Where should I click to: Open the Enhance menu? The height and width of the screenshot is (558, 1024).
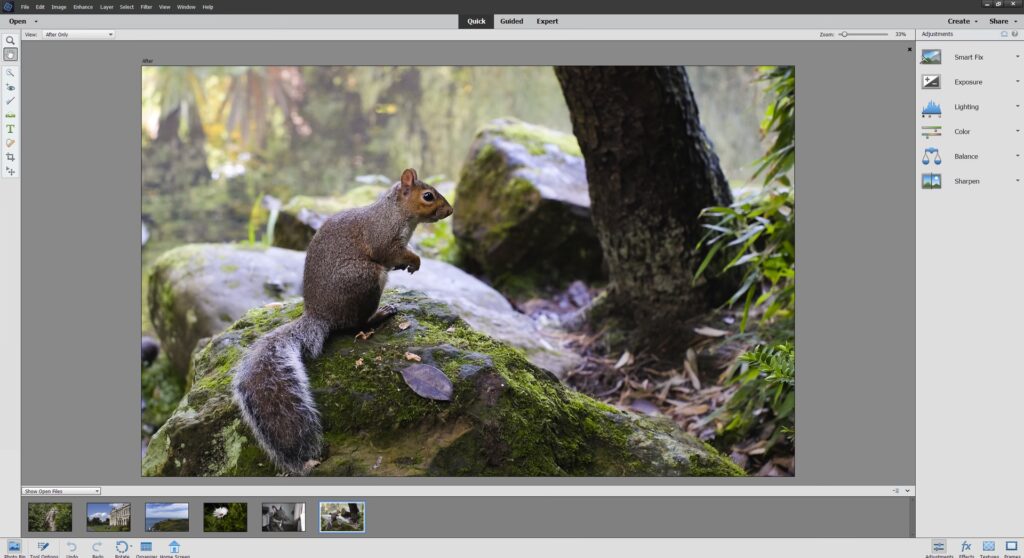[x=83, y=7]
